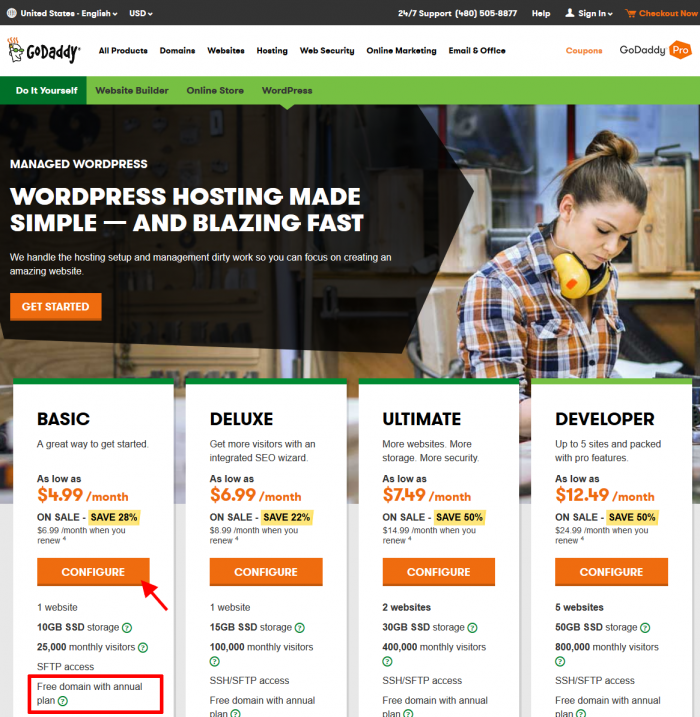Click the GET STARTED button

(56, 307)
